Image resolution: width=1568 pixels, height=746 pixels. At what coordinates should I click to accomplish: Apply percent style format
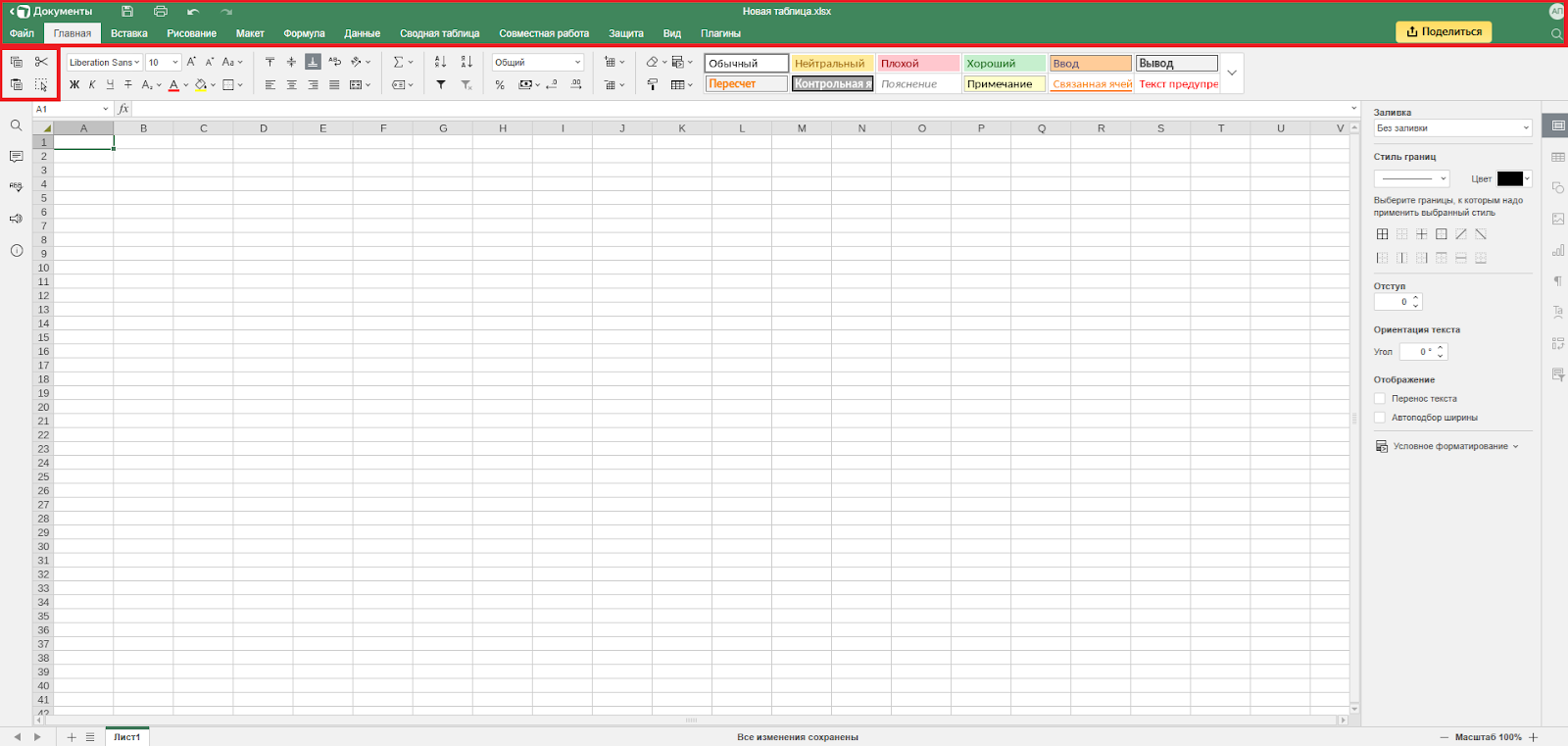click(x=500, y=85)
